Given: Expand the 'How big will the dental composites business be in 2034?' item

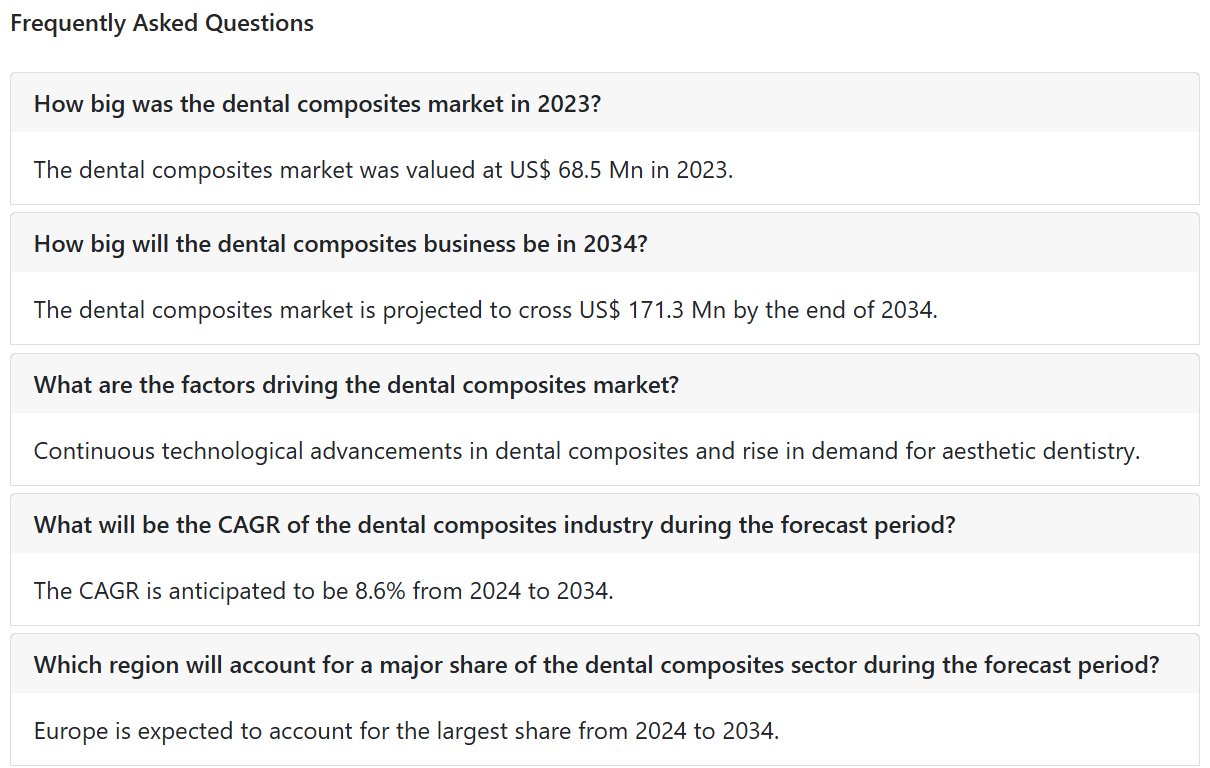Looking at the screenshot, I should pos(604,243).
